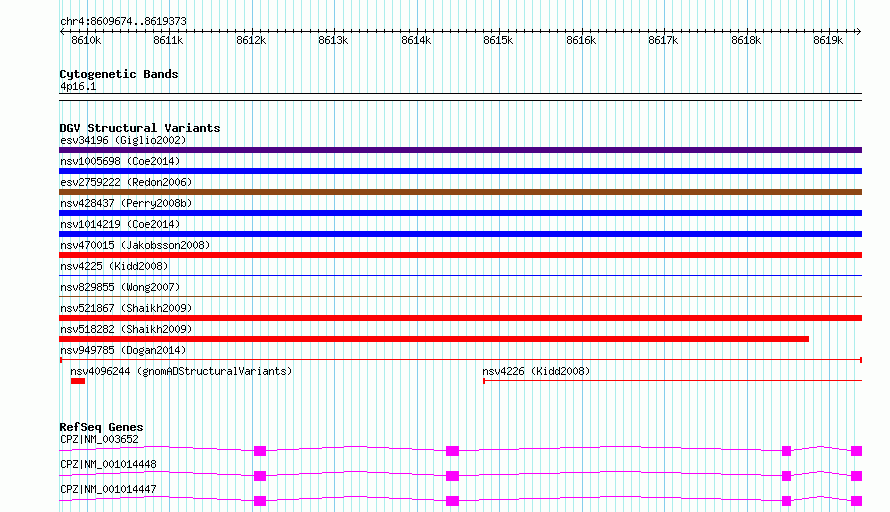The height and width of the screenshot is (512, 890).
Task: Click the thin blue nsv4225 variant line
Action: pyautogui.click(x=460, y=276)
